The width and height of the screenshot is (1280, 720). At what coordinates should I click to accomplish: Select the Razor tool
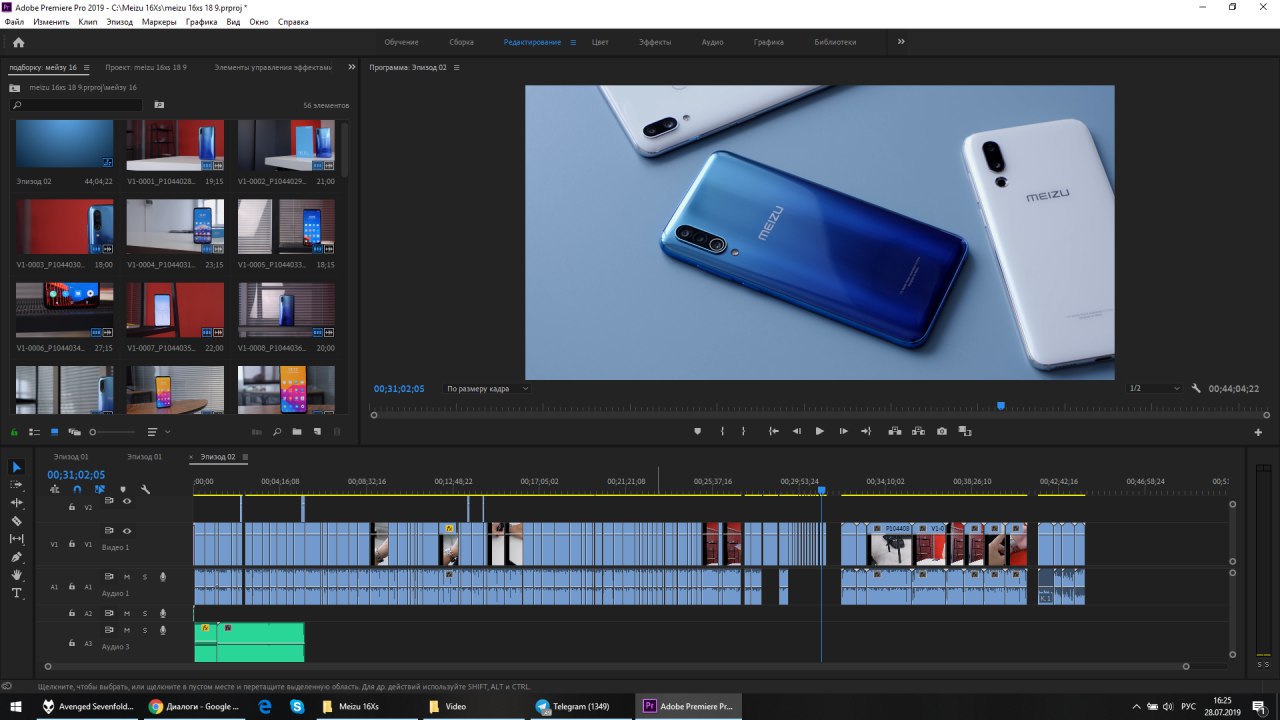point(16,521)
